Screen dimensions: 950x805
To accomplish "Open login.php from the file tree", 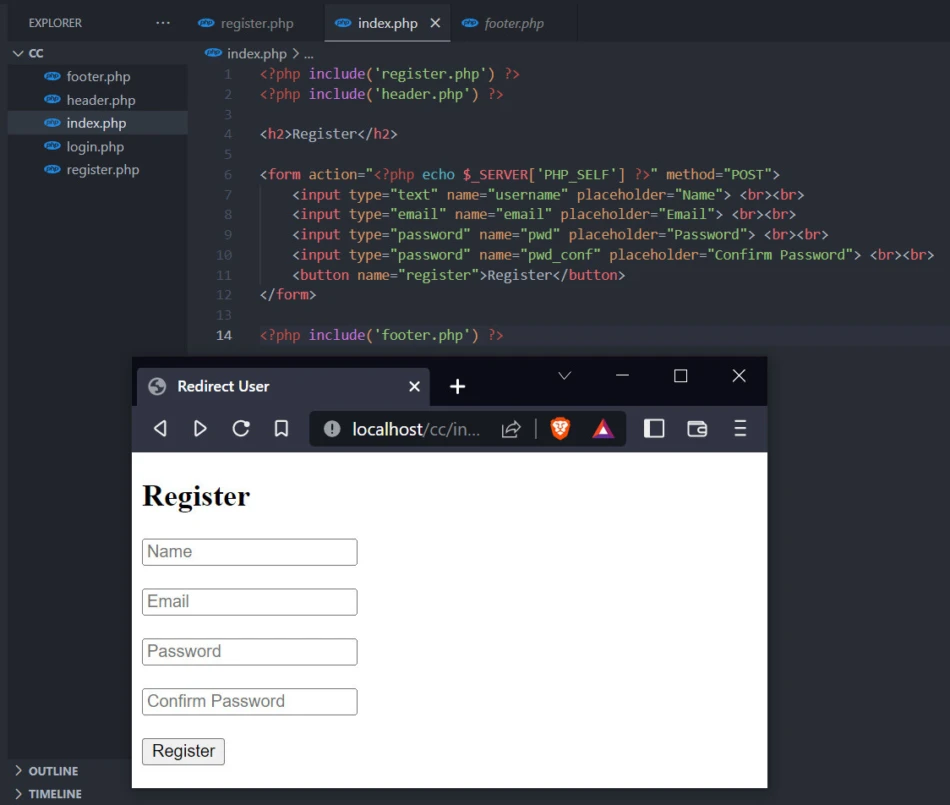I will [x=95, y=147].
